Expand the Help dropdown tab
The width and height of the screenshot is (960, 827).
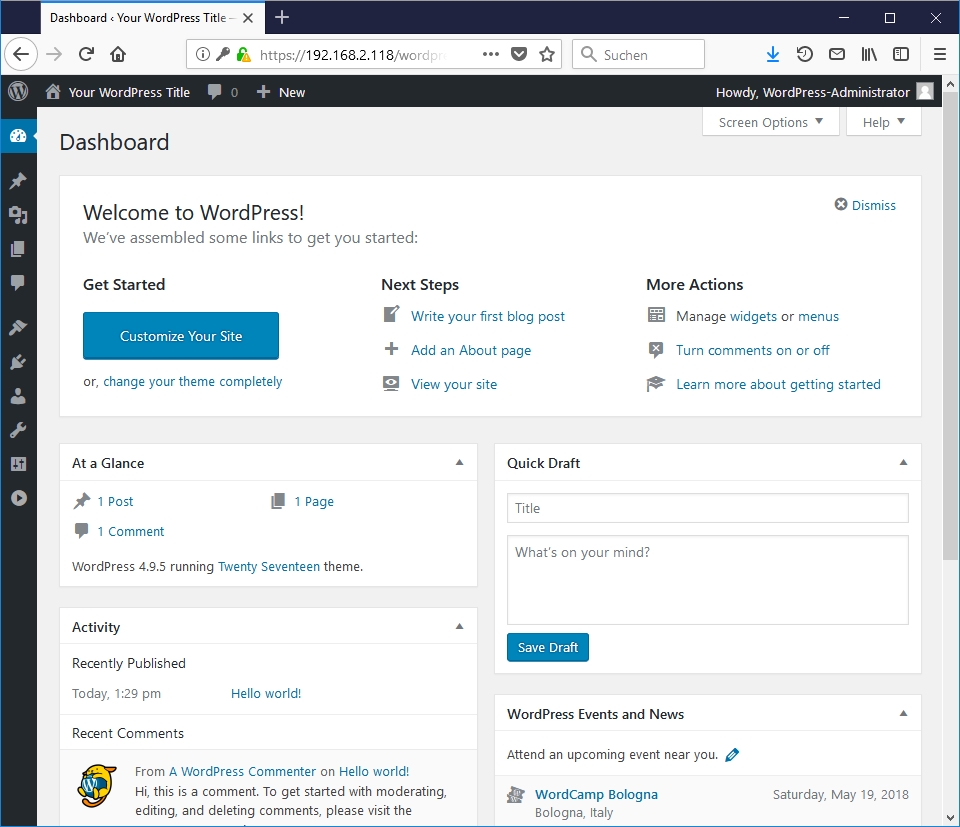[x=883, y=122]
